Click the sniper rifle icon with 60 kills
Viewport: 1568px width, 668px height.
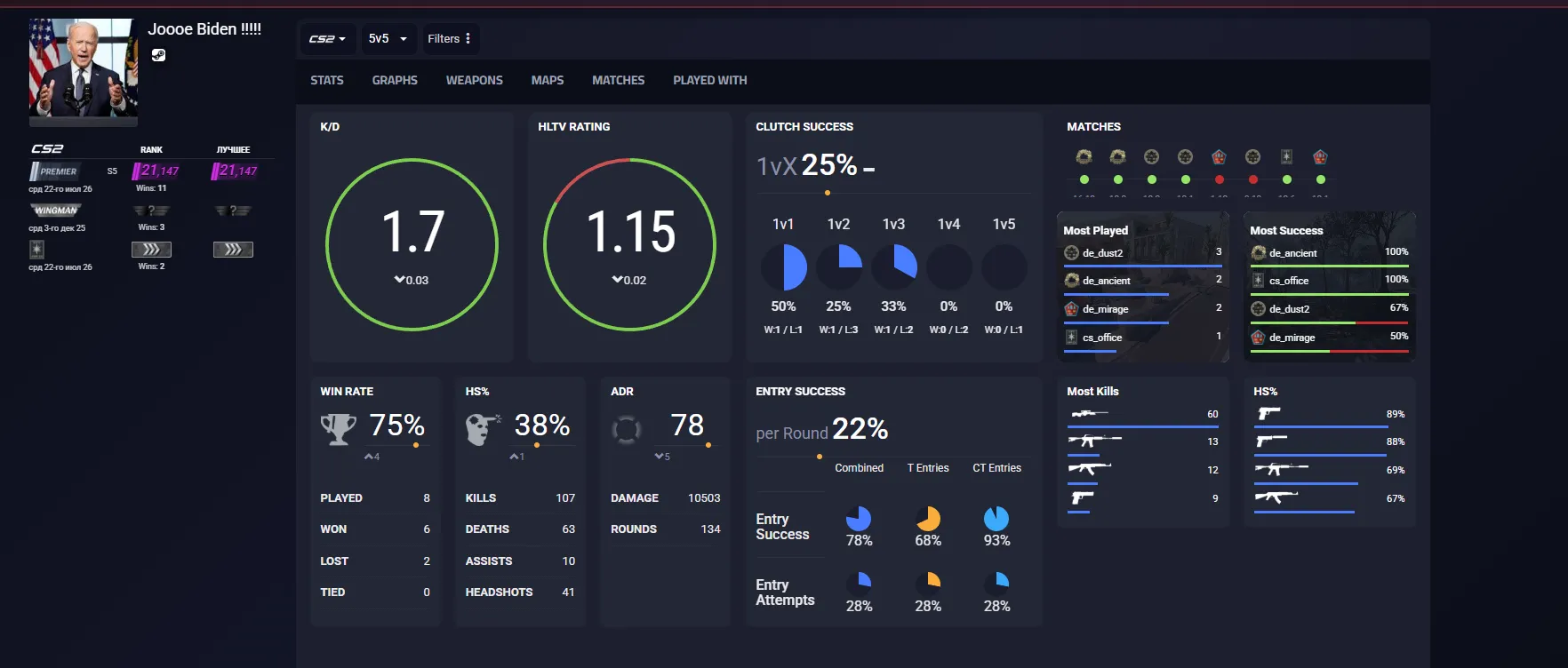pos(1089,414)
